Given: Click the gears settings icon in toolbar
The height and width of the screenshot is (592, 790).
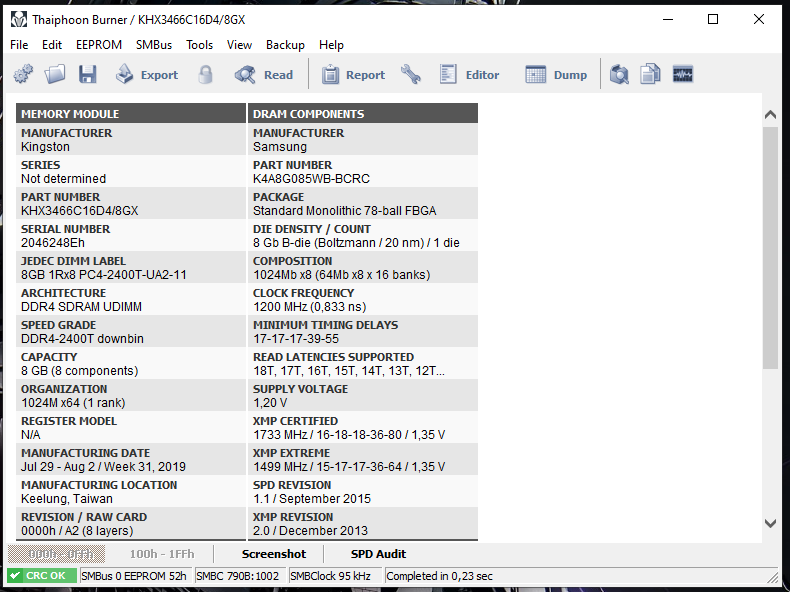Looking at the screenshot, I should point(23,75).
